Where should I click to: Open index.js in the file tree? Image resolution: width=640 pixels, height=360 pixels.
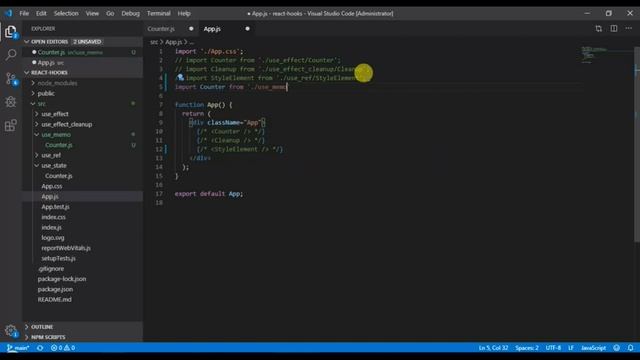(x=51, y=227)
